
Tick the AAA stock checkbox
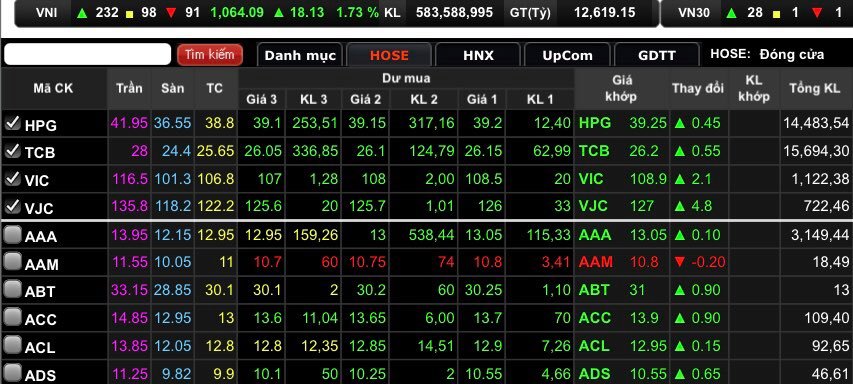click(x=13, y=234)
